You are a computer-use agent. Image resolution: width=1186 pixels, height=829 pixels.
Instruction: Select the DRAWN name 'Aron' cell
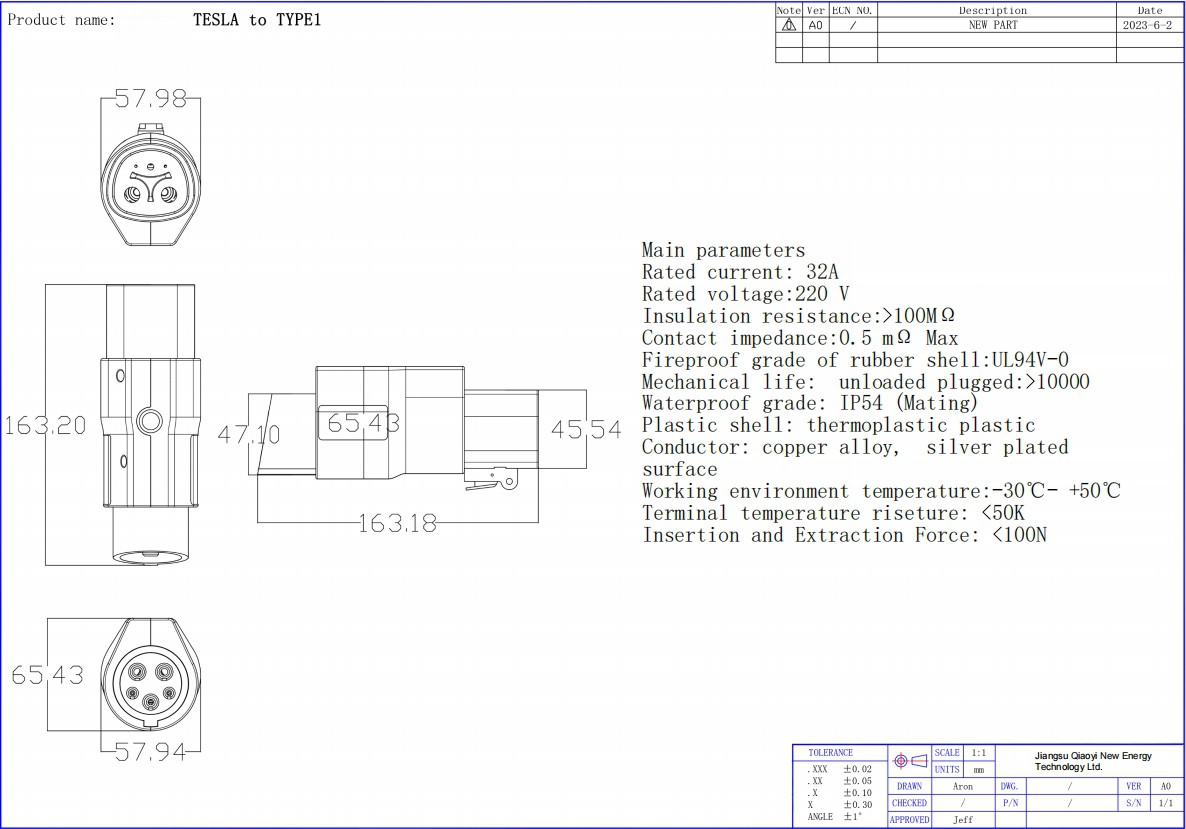[962, 787]
